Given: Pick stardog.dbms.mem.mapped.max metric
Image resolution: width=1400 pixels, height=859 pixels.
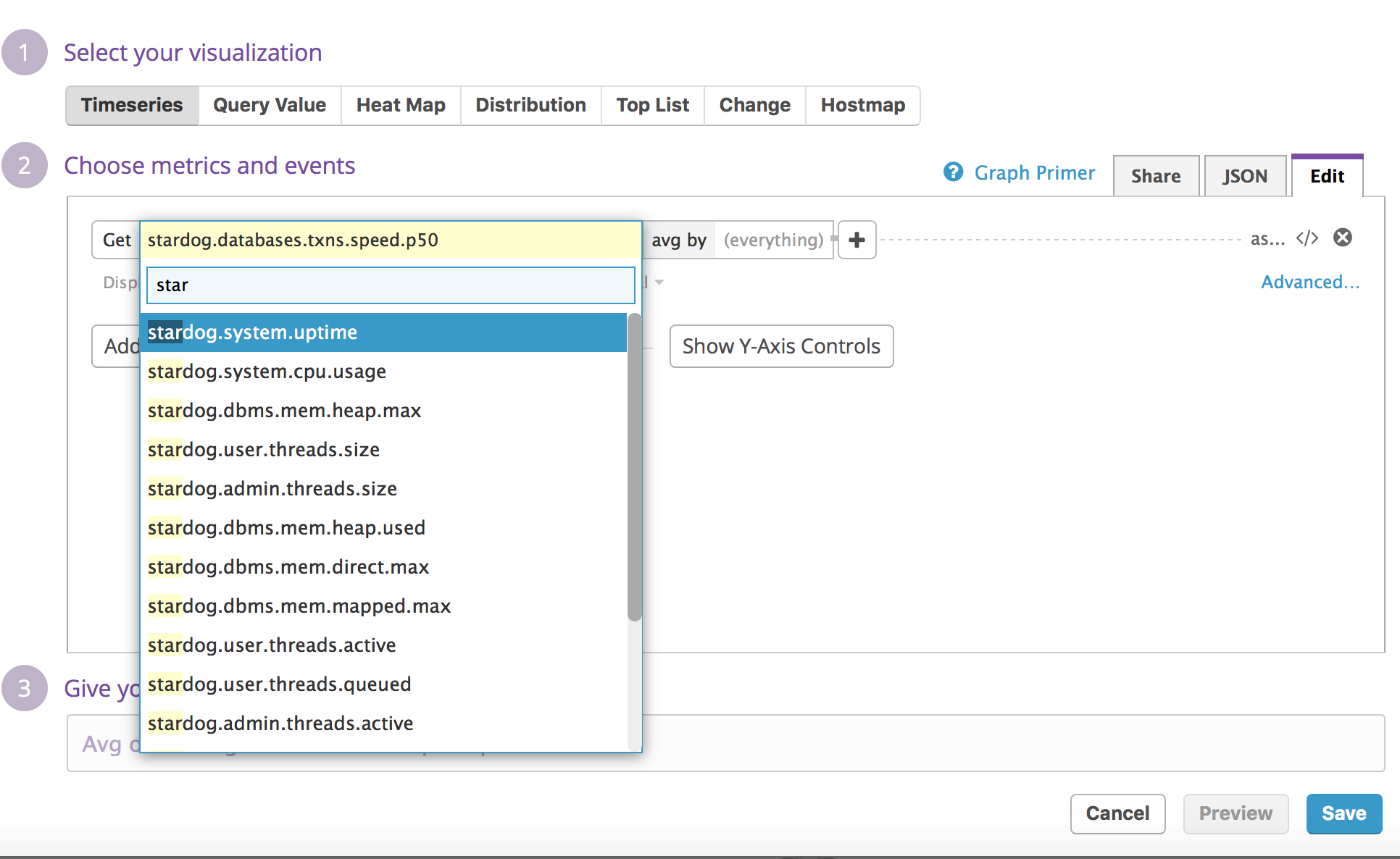Looking at the screenshot, I should [x=383, y=606].
